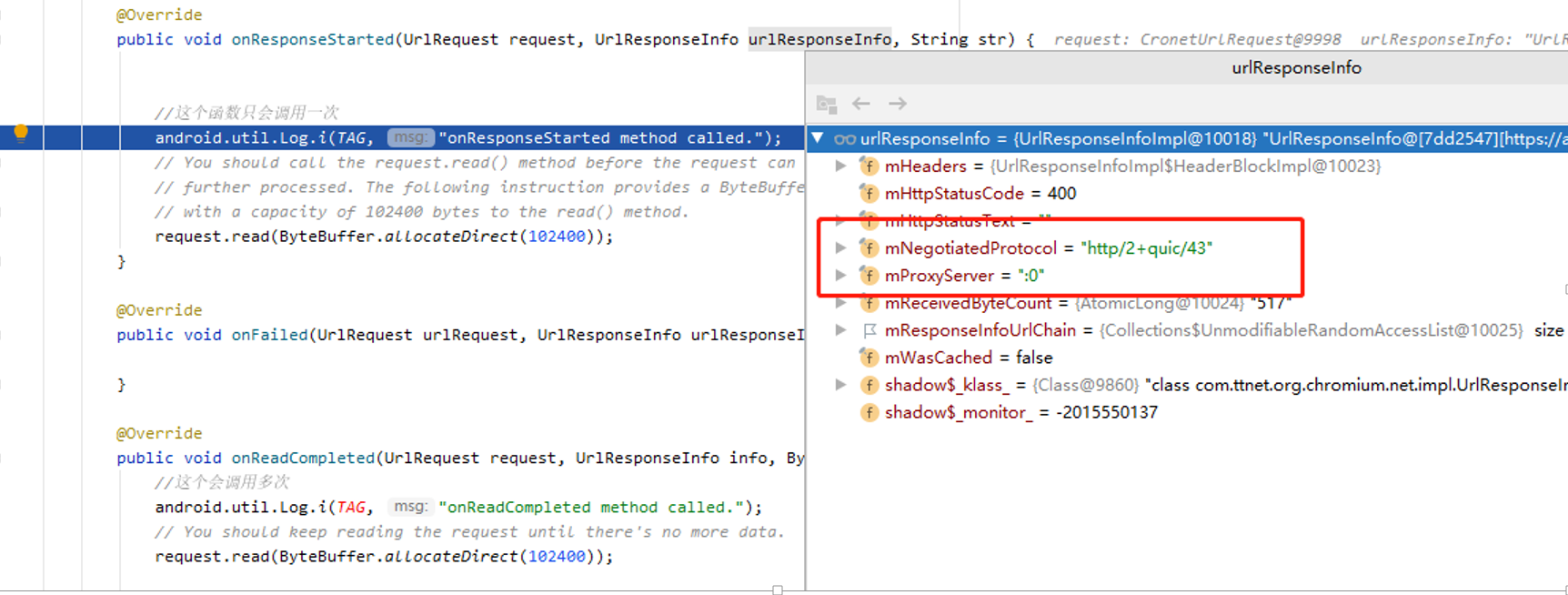
Task: Click the field icon next to shadow$_klass_
Action: tap(869, 385)
